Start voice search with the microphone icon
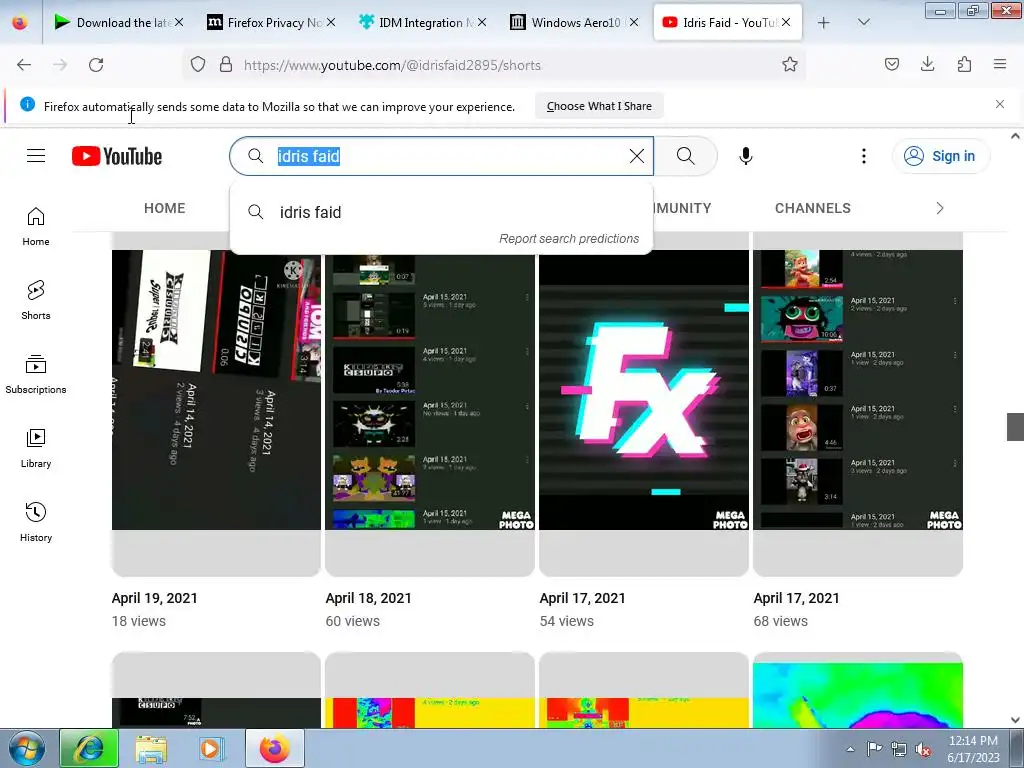The image size is (1024, 768). point(745,155)
